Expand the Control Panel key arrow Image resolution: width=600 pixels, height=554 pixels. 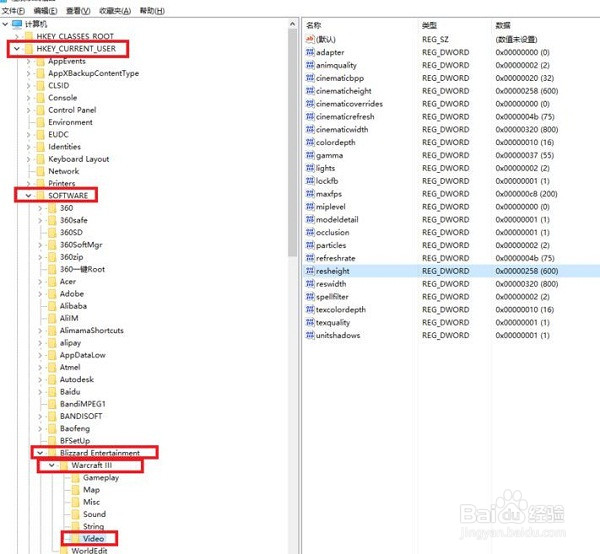[x=28, y=110]
